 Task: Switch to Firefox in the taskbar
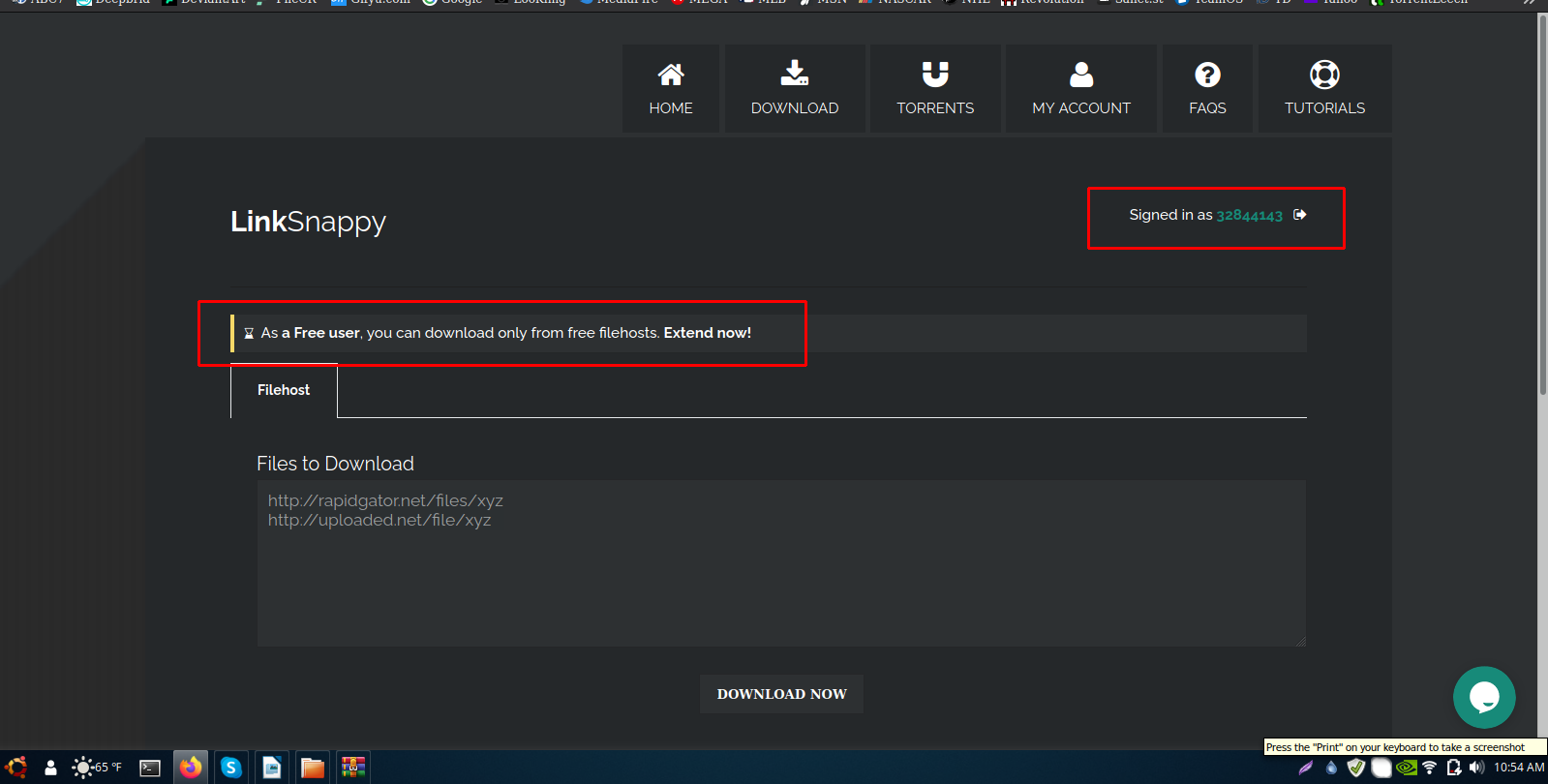pos(191,768)
